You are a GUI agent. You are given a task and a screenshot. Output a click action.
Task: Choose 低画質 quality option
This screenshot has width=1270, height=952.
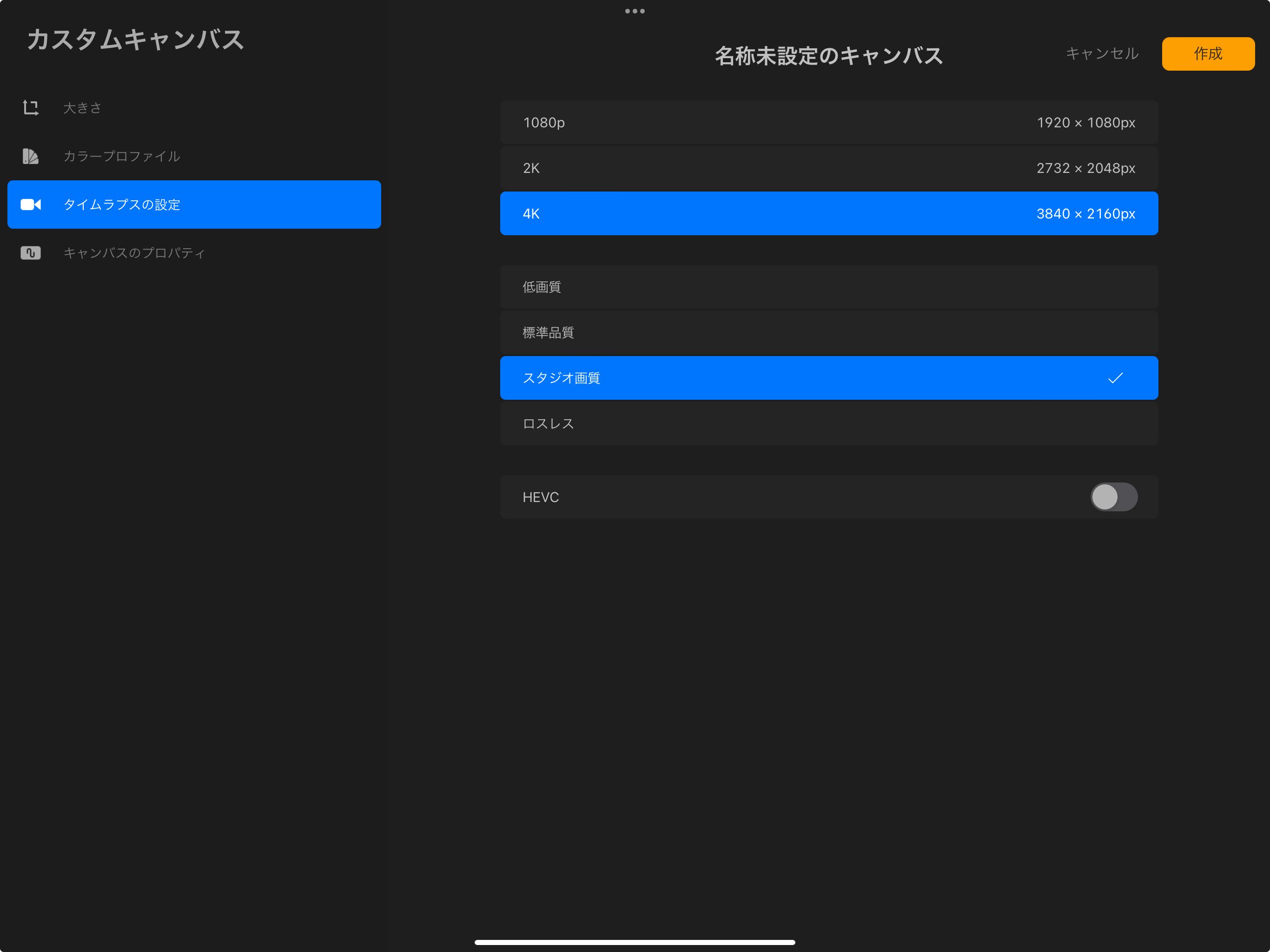coord(828,286)
